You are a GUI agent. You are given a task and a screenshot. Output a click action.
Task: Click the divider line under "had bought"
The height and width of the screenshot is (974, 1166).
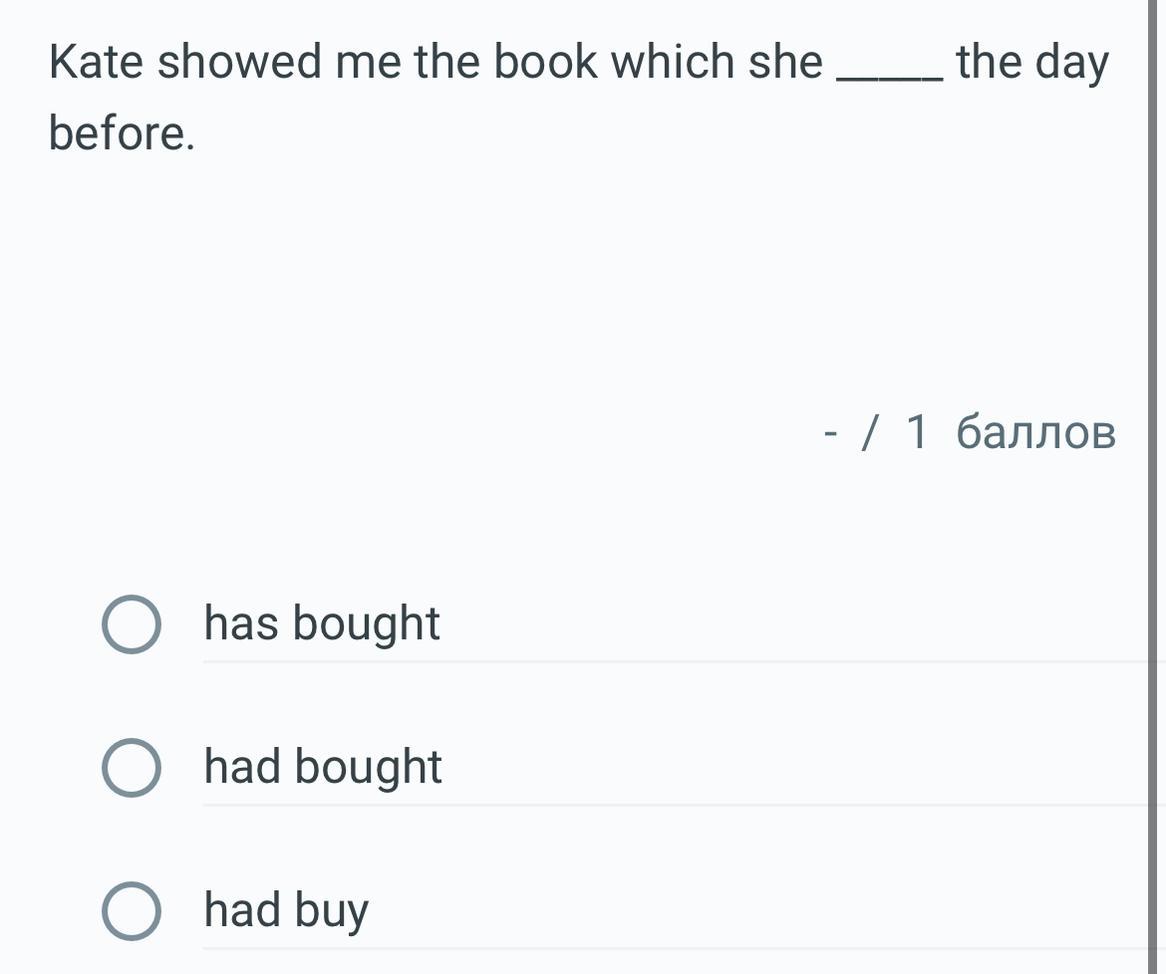680,804
